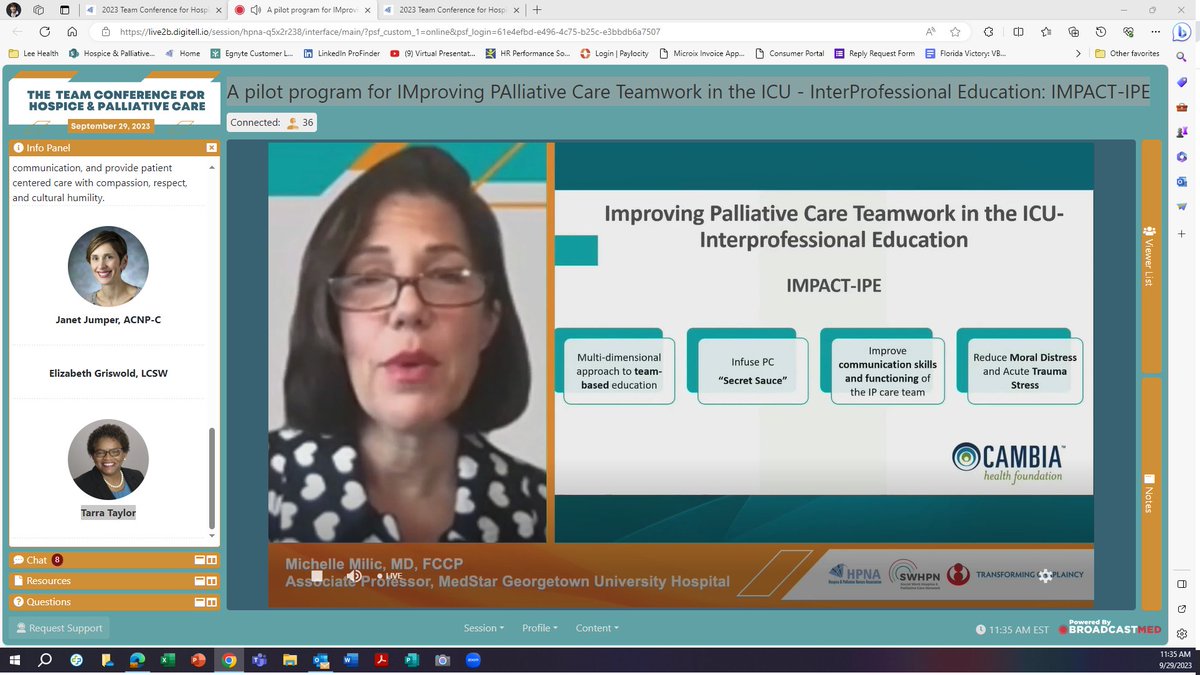Open the Session dropdown menu
This screenshot has height=675, width=1200.
(483, 628)
